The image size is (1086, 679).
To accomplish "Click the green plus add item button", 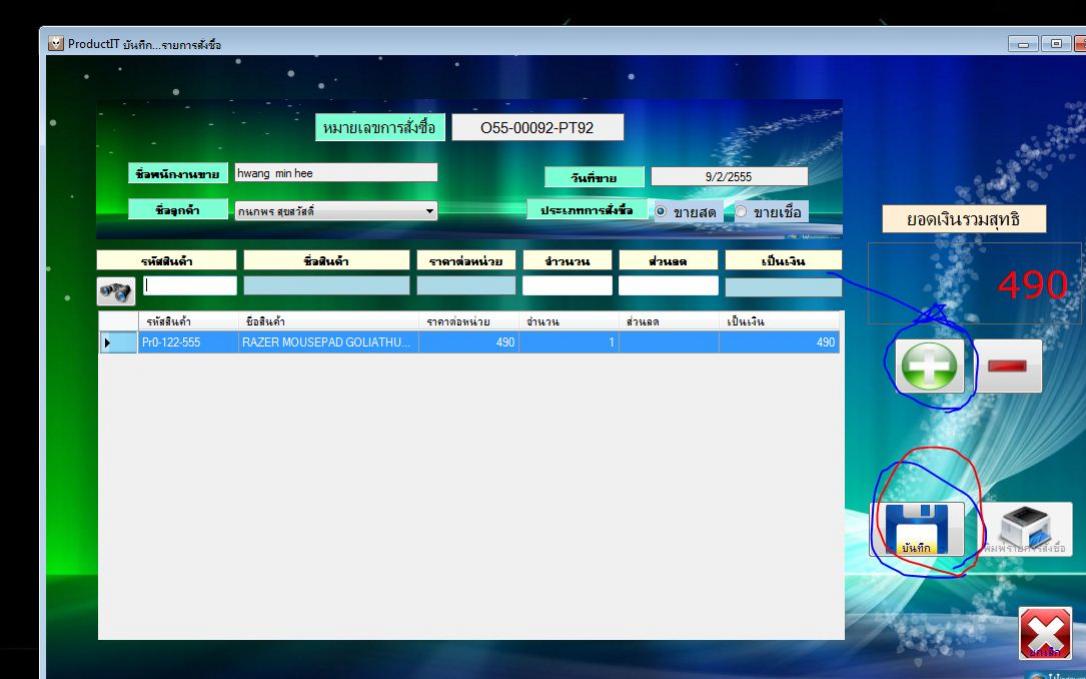I will pyautogui.click(x=929, y=367).
